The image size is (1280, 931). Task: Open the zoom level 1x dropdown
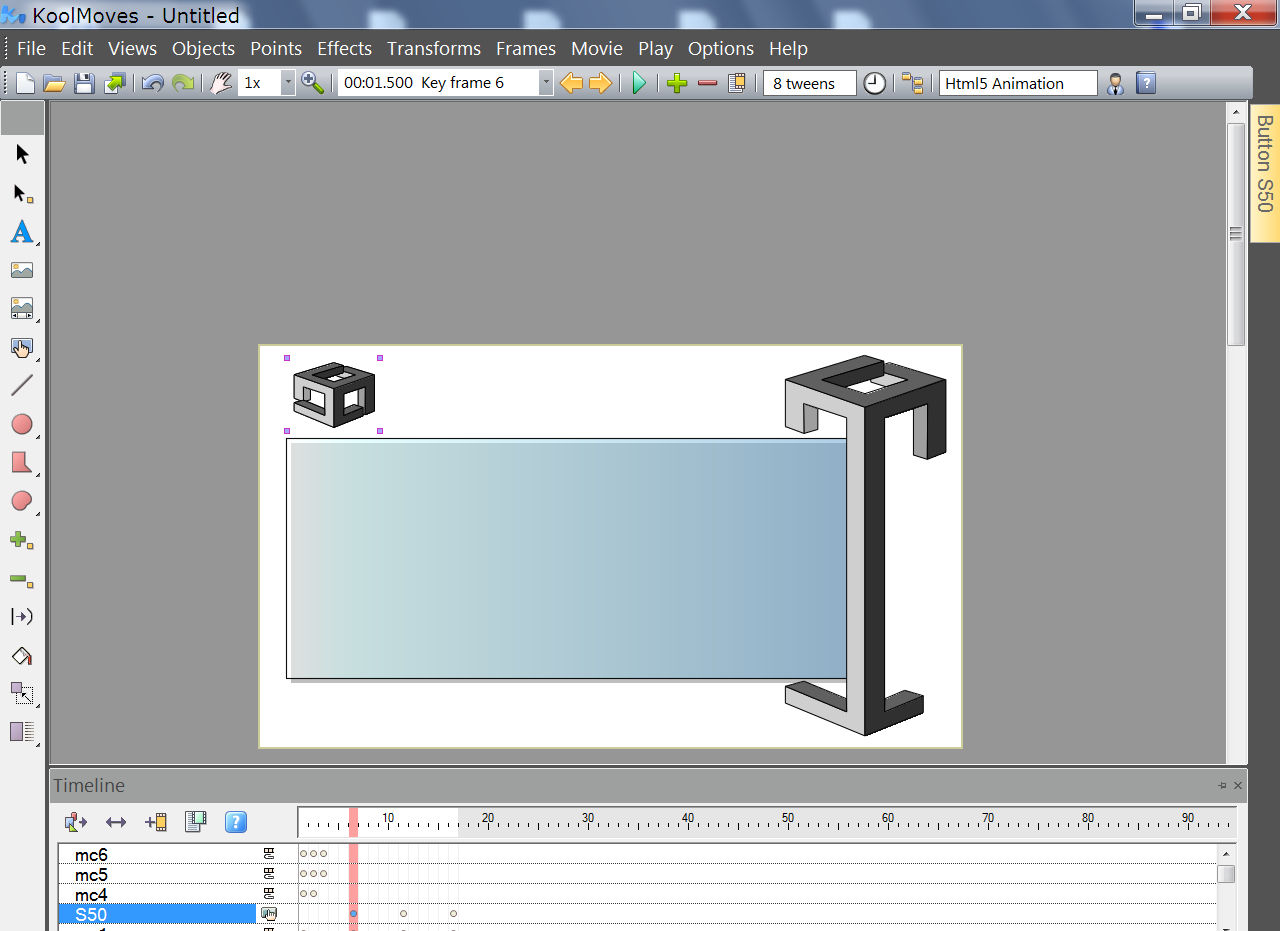pos(288,84)
